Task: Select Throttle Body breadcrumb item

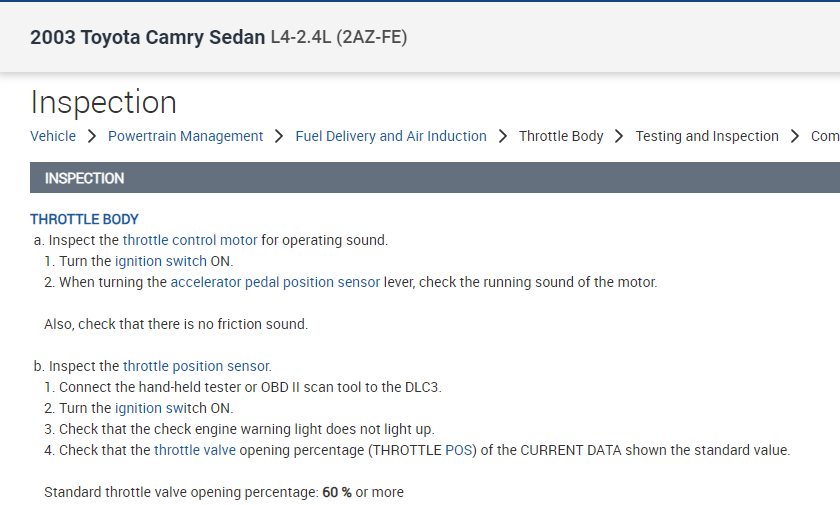Action: click(561, 136)
